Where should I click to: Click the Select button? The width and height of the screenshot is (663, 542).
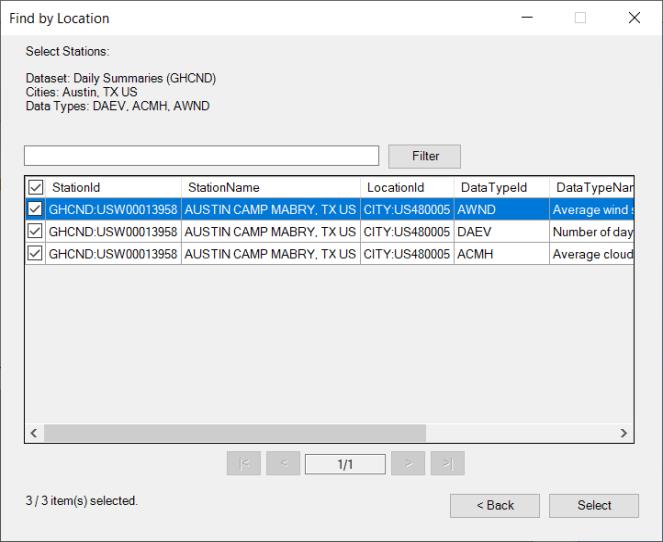click(x=594, y=505)
